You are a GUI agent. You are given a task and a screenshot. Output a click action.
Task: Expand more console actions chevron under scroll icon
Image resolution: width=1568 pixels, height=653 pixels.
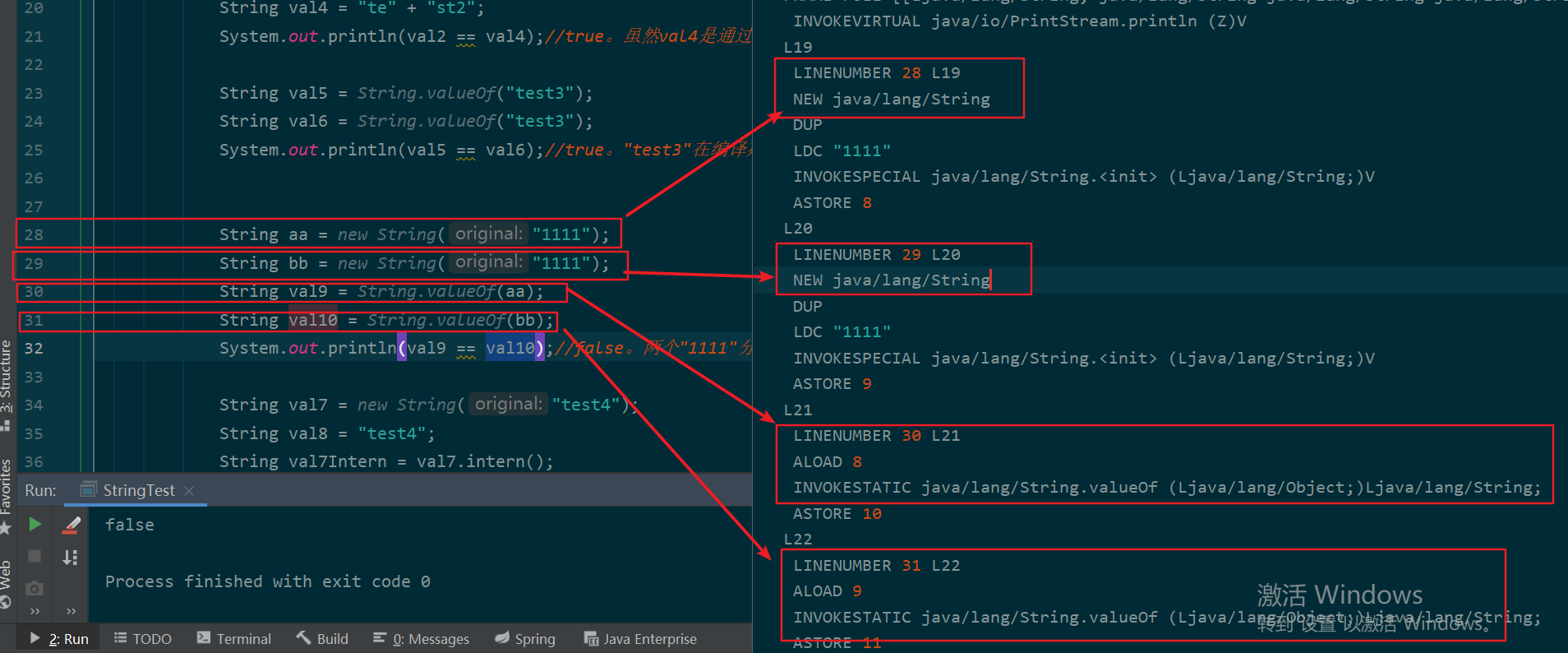click(x=71, y=611)
